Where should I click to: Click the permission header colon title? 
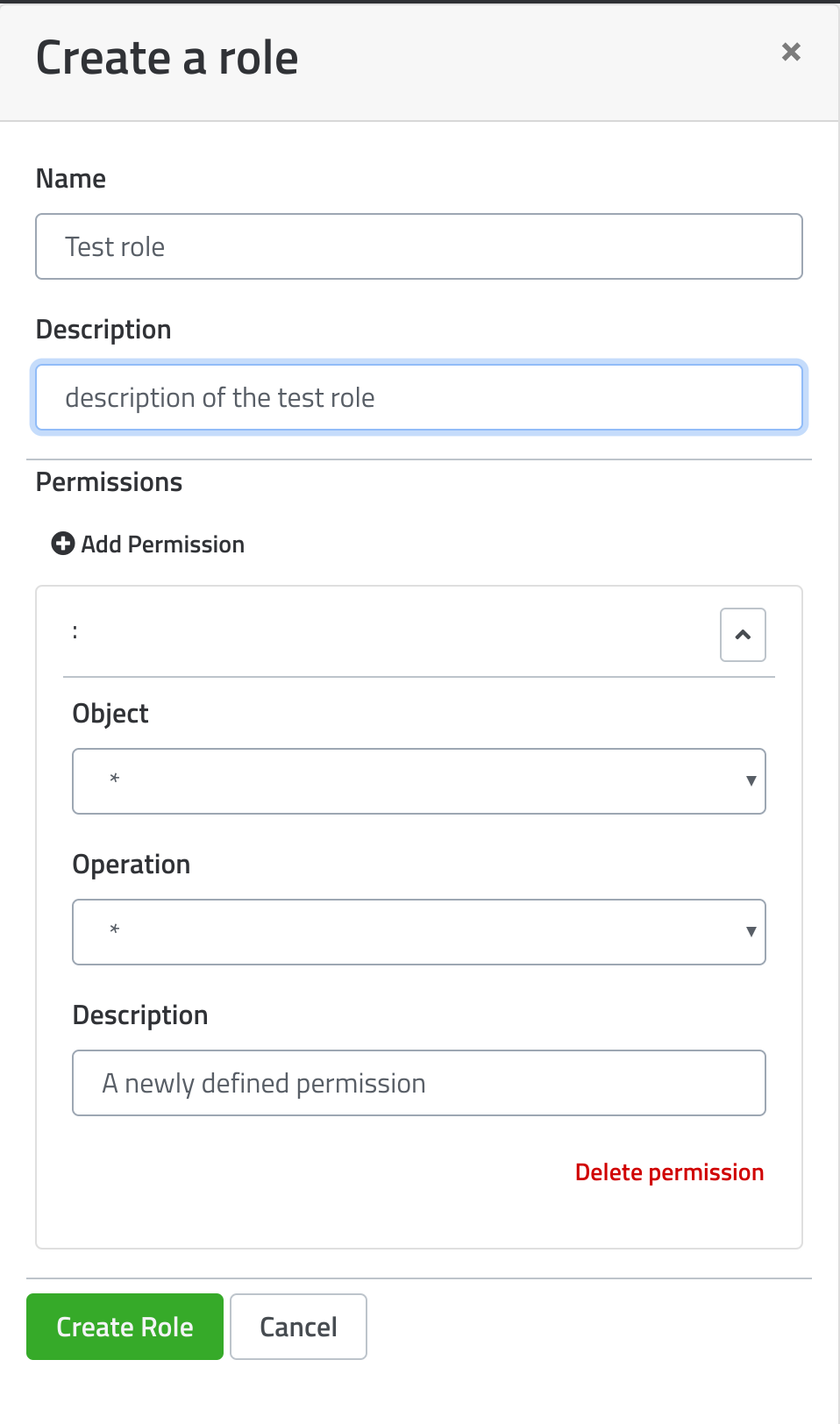75,632
